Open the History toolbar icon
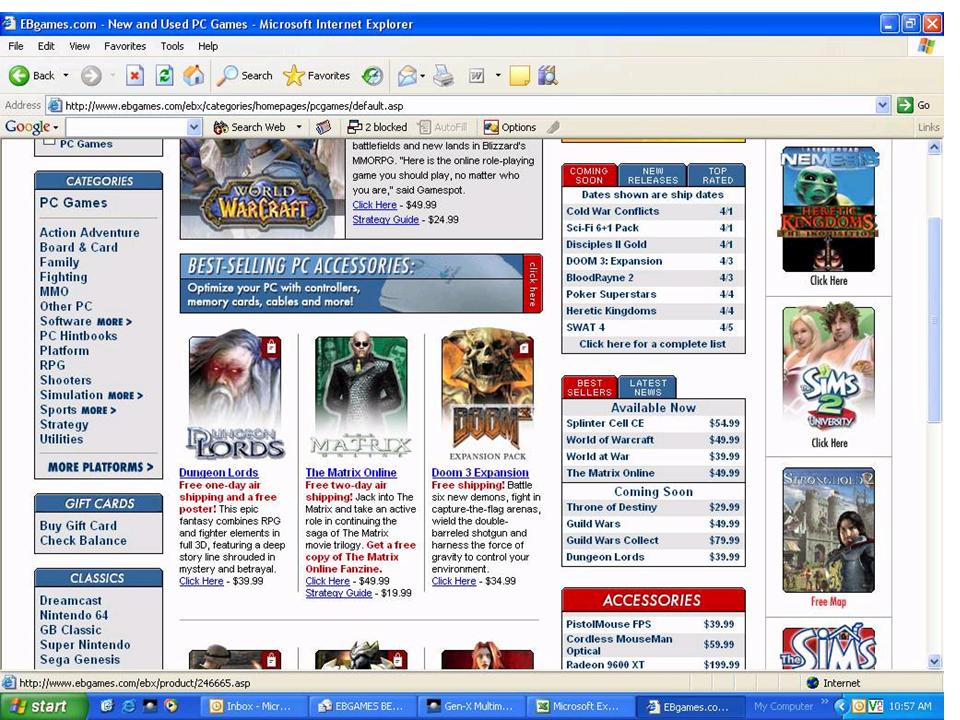Image resolution: width=960 pixels, height=720 pixels. pyautogui.click(x=372, y=75)
